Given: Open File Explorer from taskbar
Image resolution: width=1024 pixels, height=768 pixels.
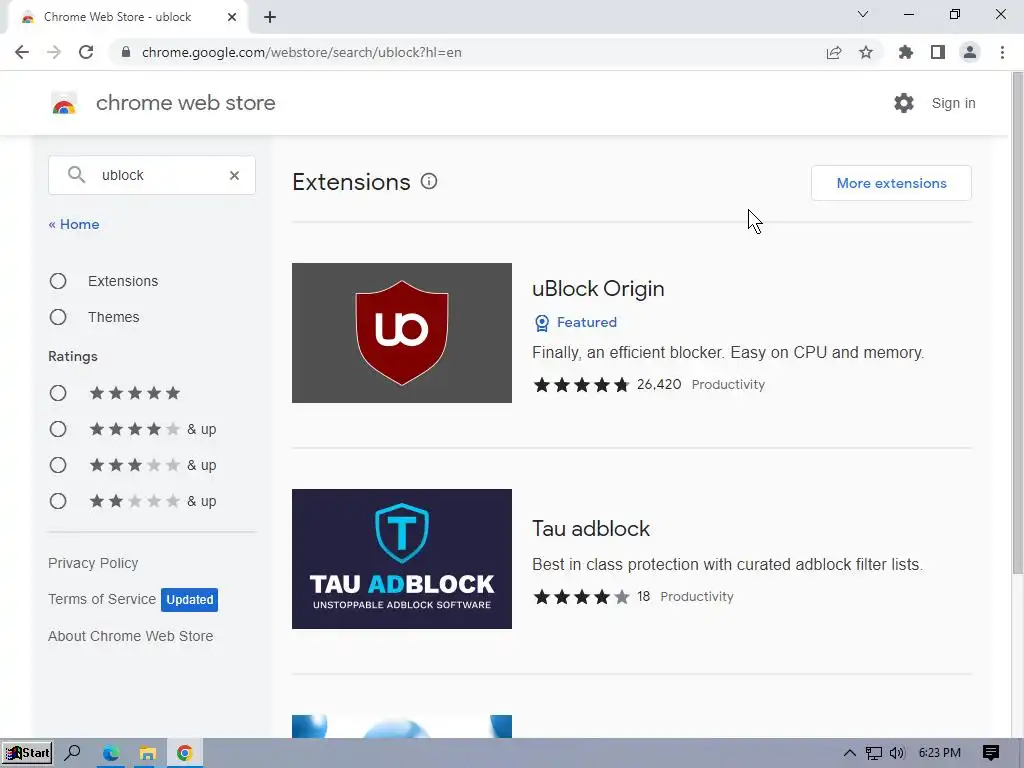Looking at the screenshot, I should pos(148,753).
